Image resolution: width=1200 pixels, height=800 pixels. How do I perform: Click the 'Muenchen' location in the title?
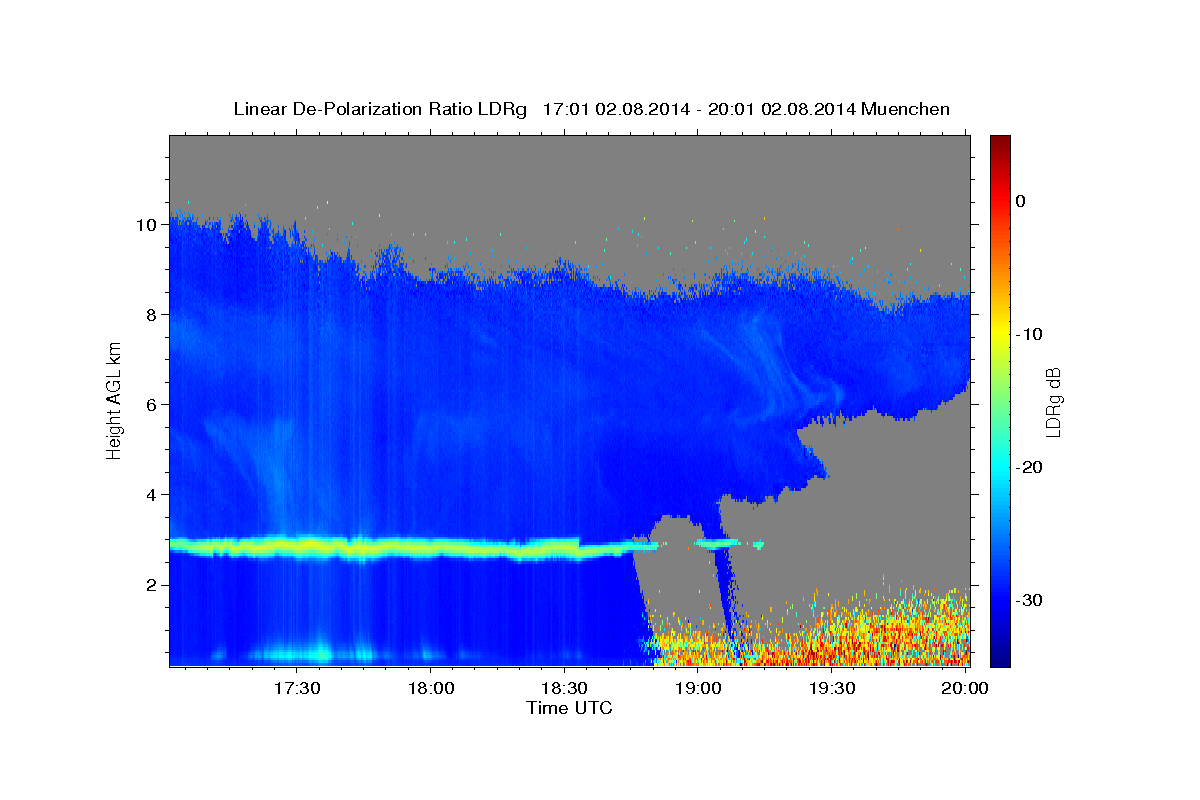coord(906,109)
